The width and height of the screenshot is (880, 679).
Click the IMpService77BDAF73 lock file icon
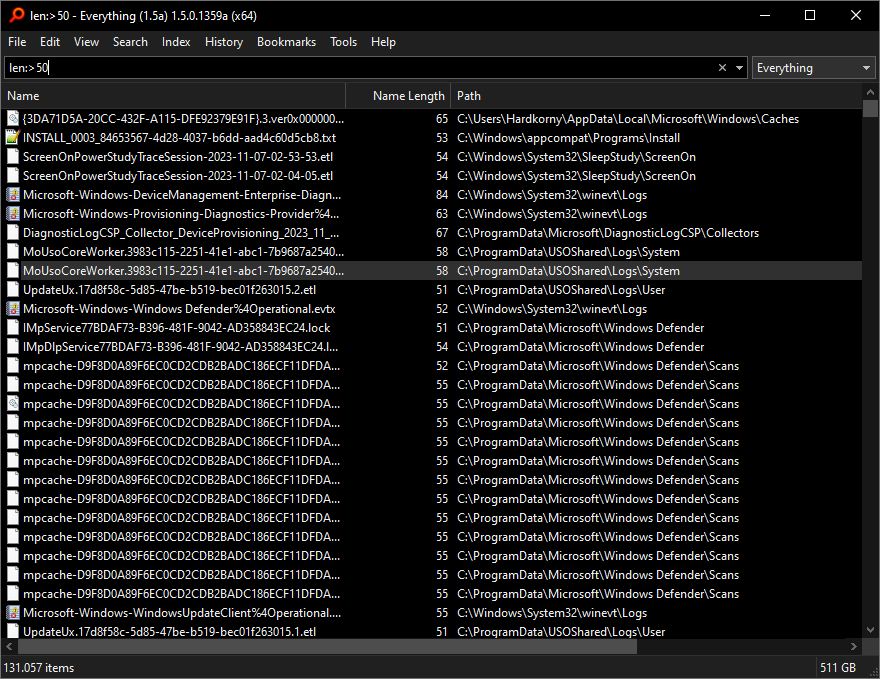pyautogui.click(x=13, y=328)
